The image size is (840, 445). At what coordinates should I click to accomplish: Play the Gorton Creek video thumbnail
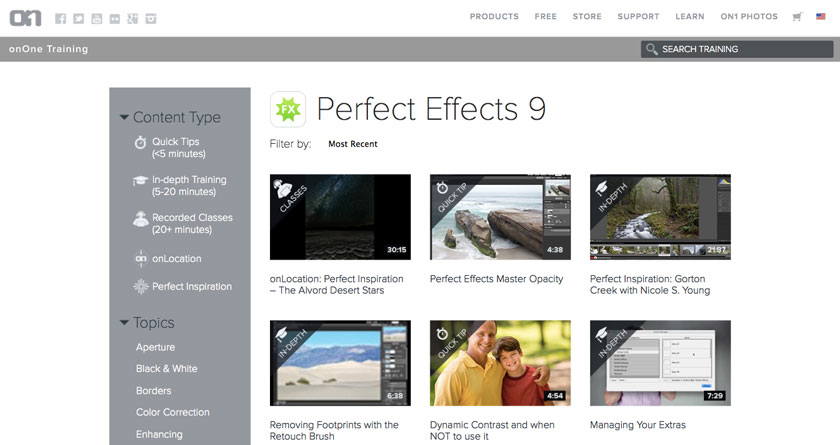coord(660,217)
